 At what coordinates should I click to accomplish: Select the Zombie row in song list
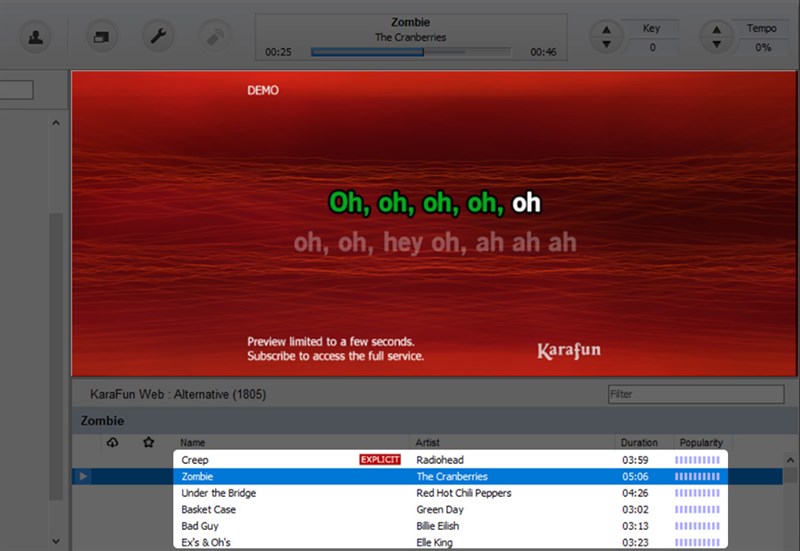point(427,477)
